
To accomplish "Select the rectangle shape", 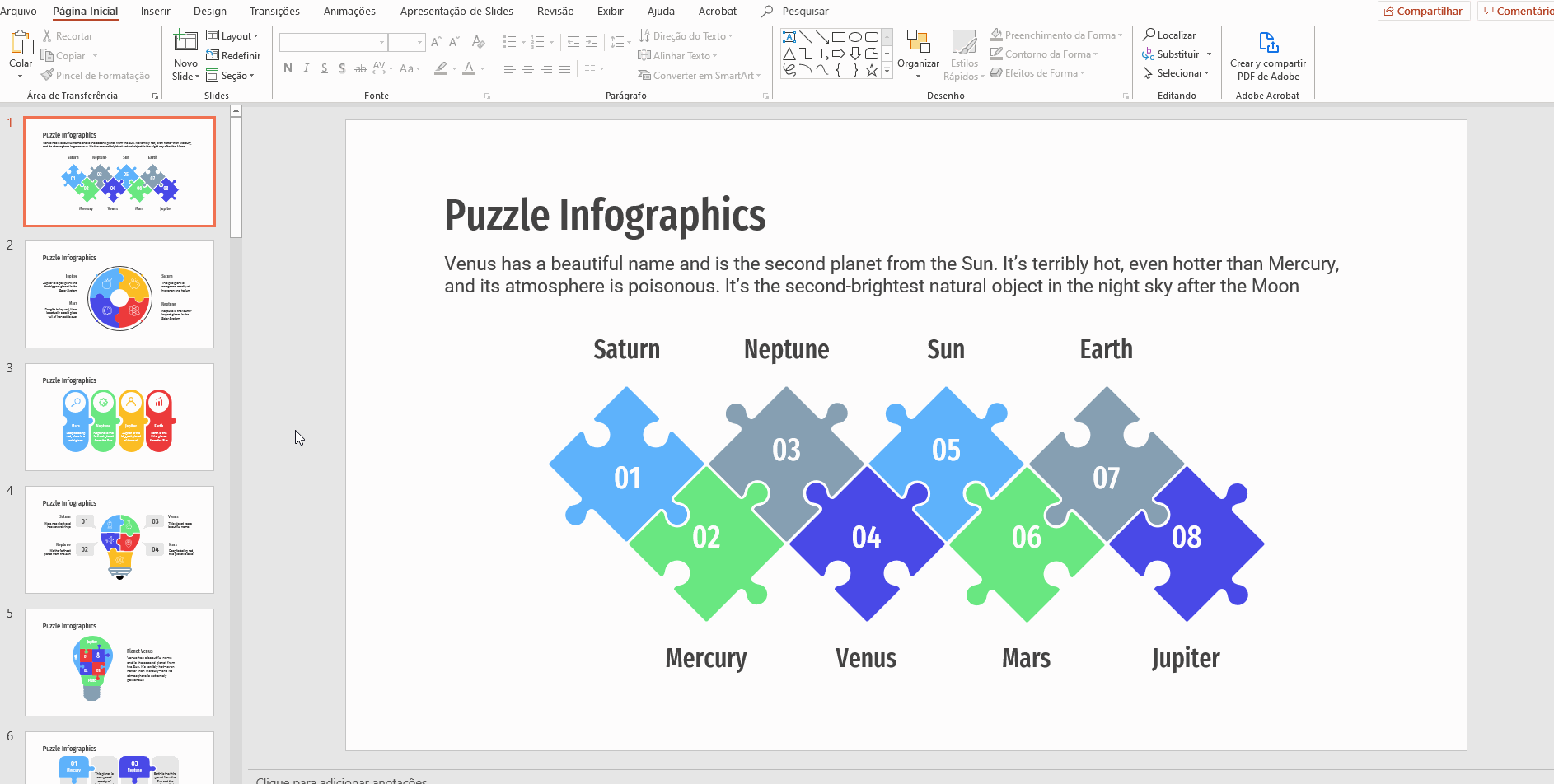I will (x=839, y=37).
